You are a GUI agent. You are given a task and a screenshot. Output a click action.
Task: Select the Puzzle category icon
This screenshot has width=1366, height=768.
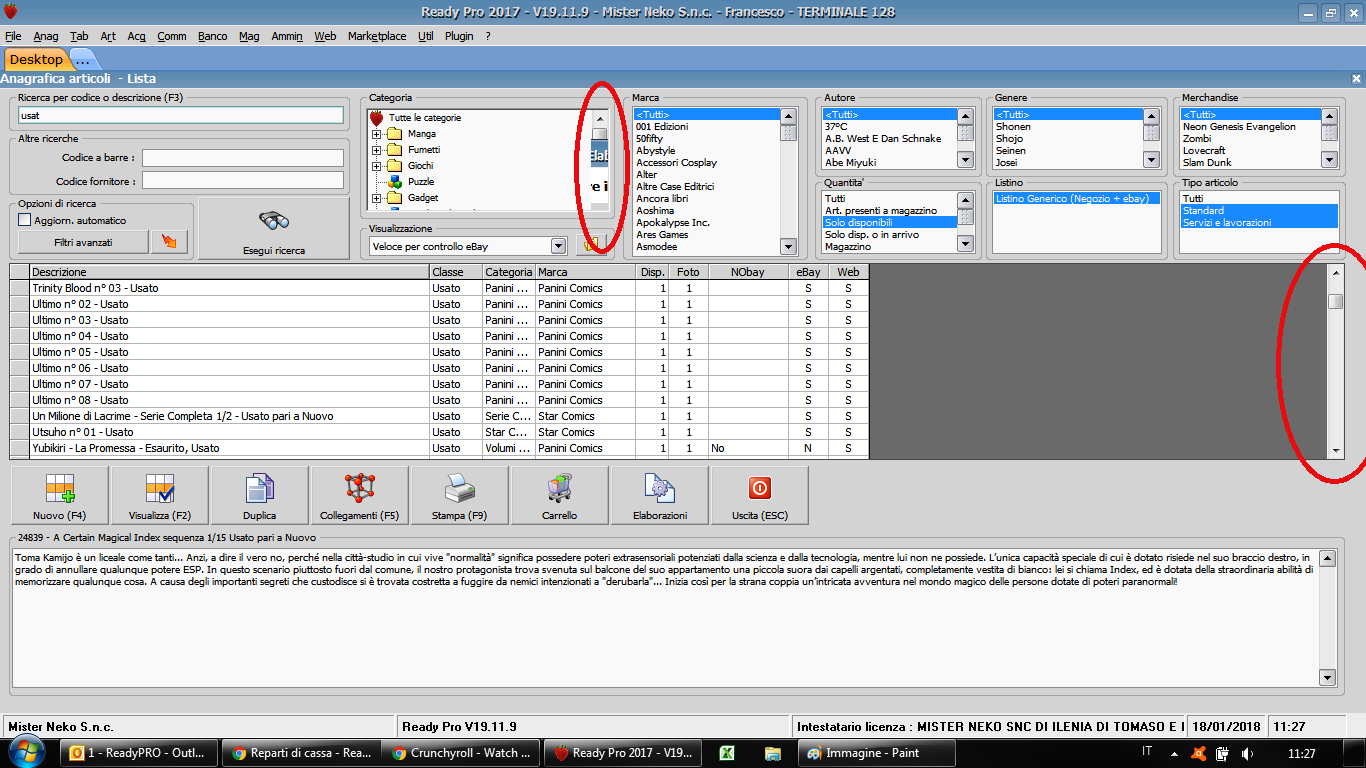(x=395, y=182)
